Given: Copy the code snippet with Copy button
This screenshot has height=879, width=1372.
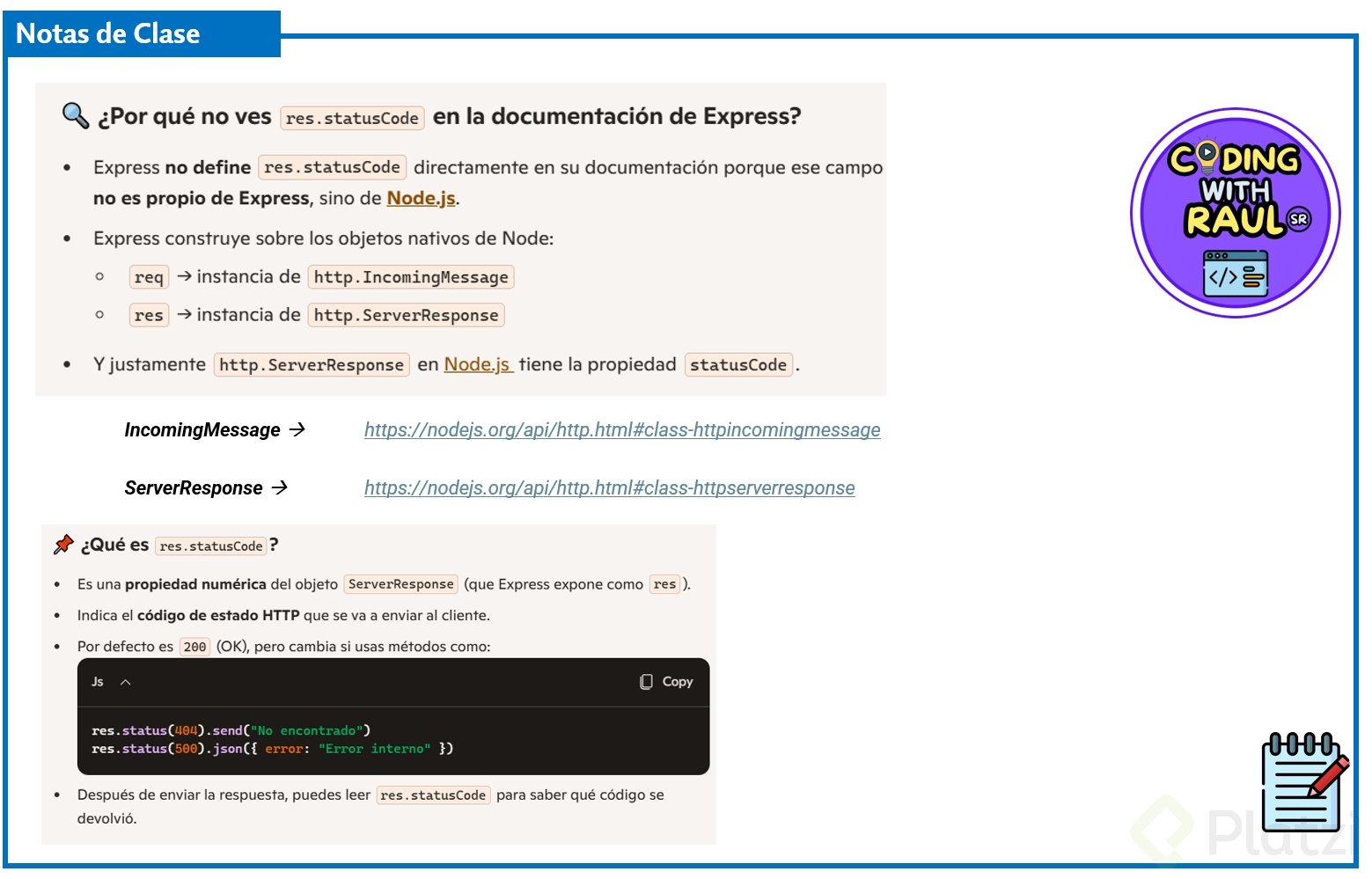Looking at the screenshot, I should coord(666,682).
